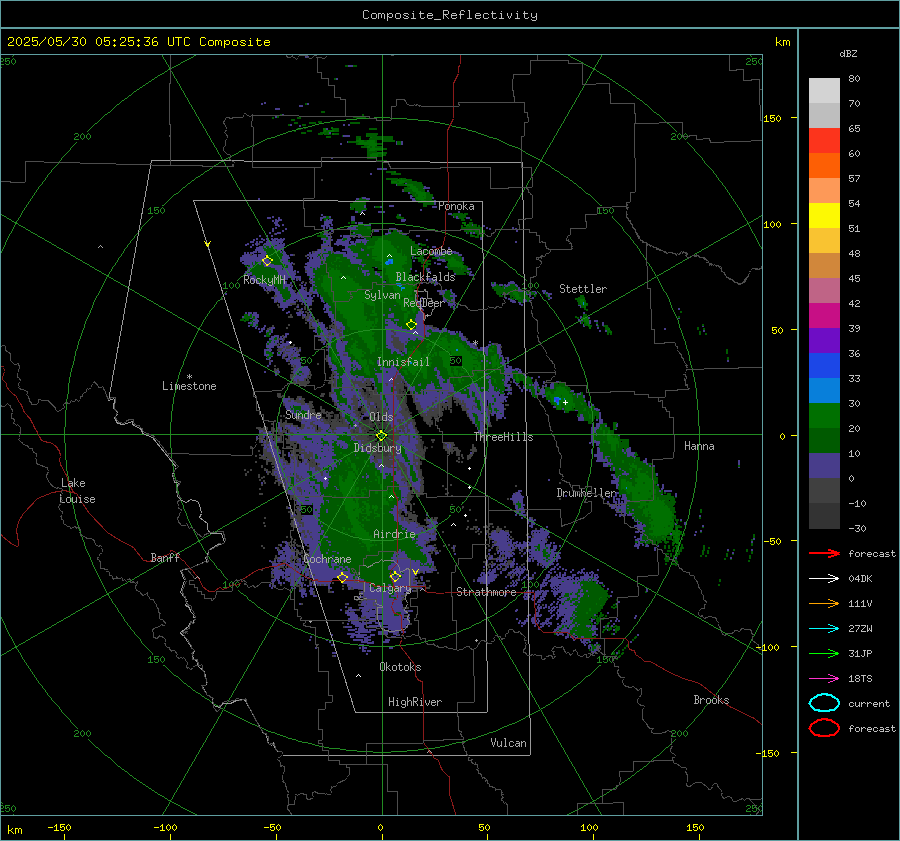Click the white plus marker northwest of Hanna
Image resolution: width=900 pixels, height=841 pixels.
click(565, 402)
